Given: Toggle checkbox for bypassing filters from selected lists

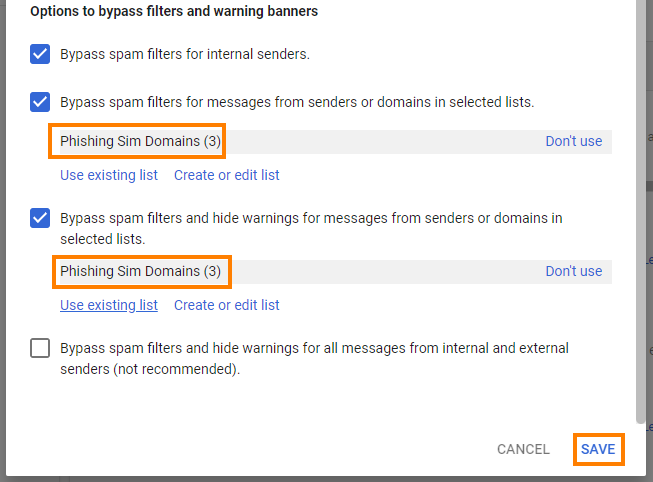Looking at the screenshot, I should point(40,102).
